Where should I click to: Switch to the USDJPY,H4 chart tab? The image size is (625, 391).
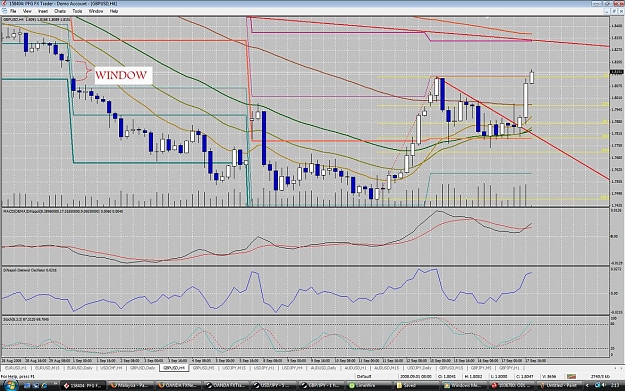pyautogui.click(x=293, y=368)
